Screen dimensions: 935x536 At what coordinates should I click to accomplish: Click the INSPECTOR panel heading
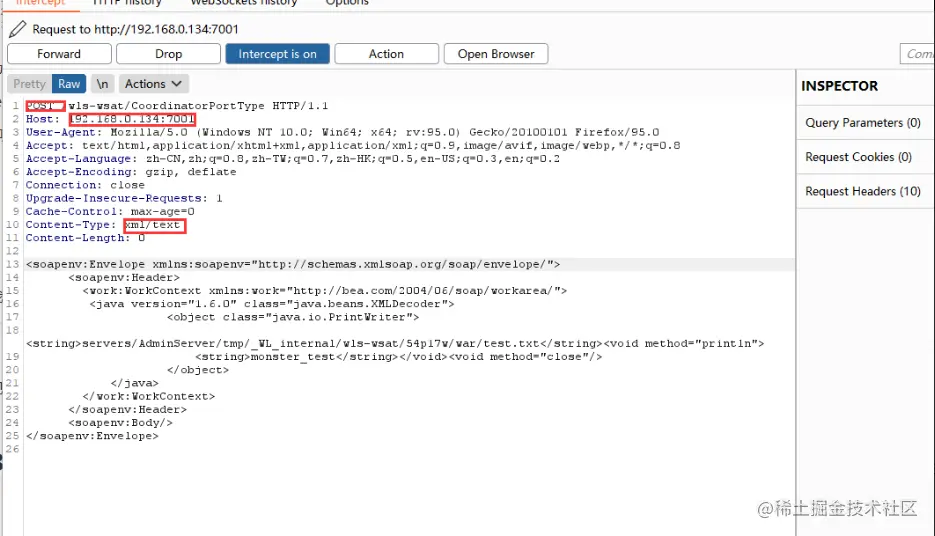point(840,86)
